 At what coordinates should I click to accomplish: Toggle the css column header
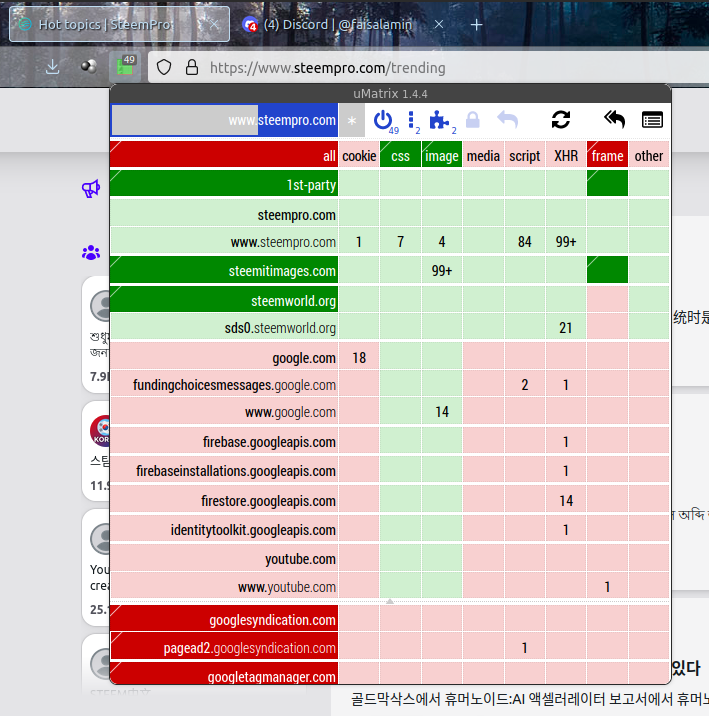(400, 154)
